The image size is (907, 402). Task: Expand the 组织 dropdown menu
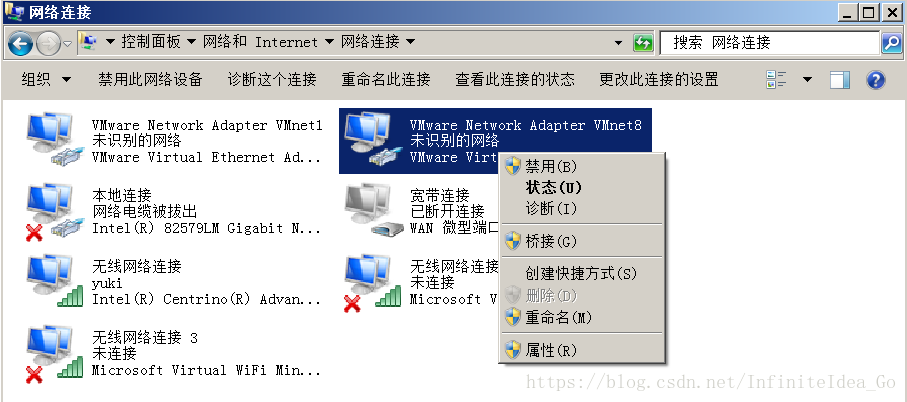pos(46,79)
